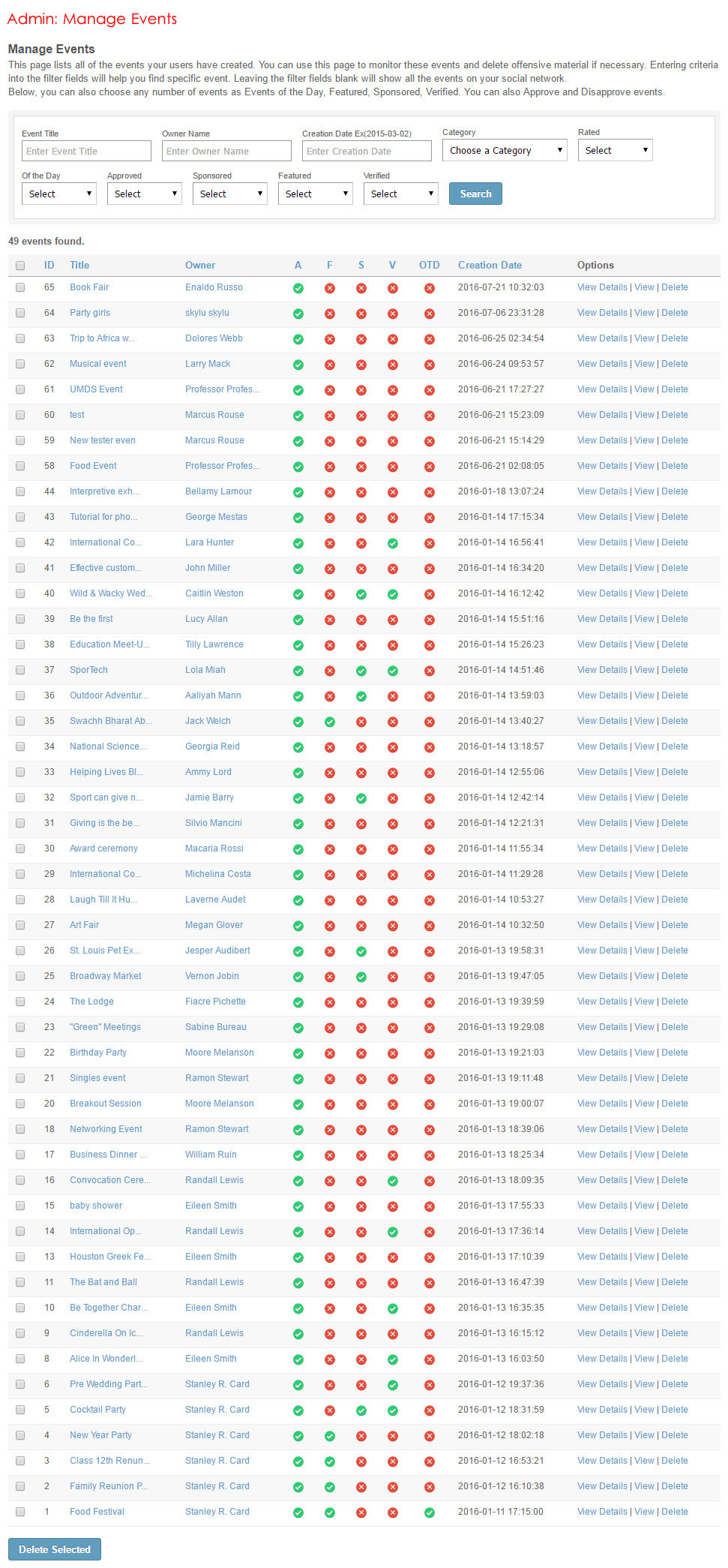Open the Choose a Category dropdown
Screen dimensions: 728x1568
pyautogui.click(x=505, y=150)
